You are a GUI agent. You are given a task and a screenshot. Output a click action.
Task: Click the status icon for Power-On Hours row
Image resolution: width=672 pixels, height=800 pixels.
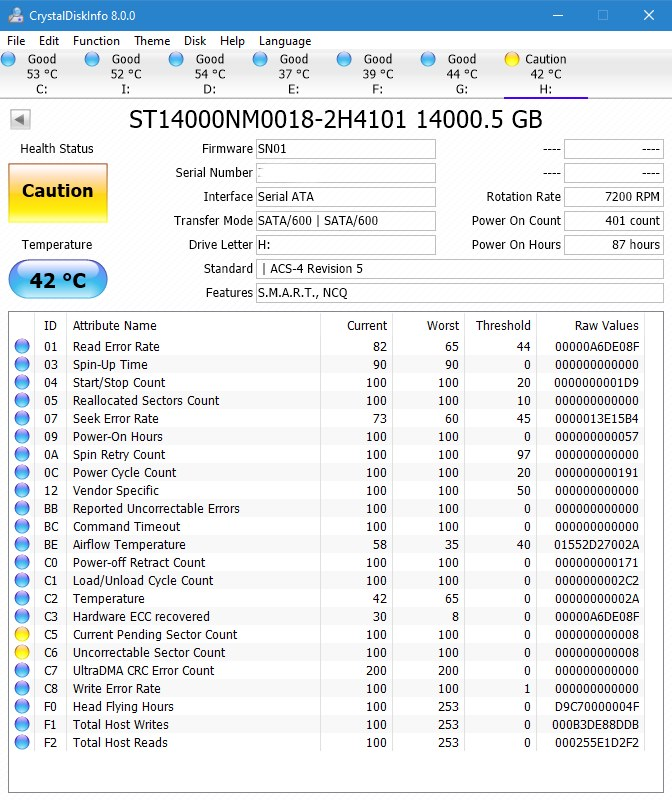coord(22,436)
